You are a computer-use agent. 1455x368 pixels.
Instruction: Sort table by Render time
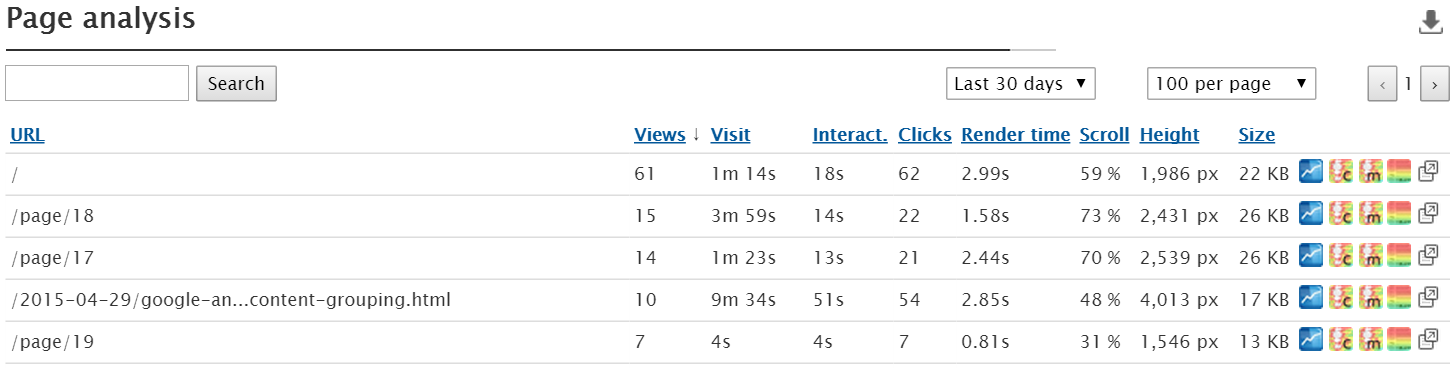(x=1015, y=135)
